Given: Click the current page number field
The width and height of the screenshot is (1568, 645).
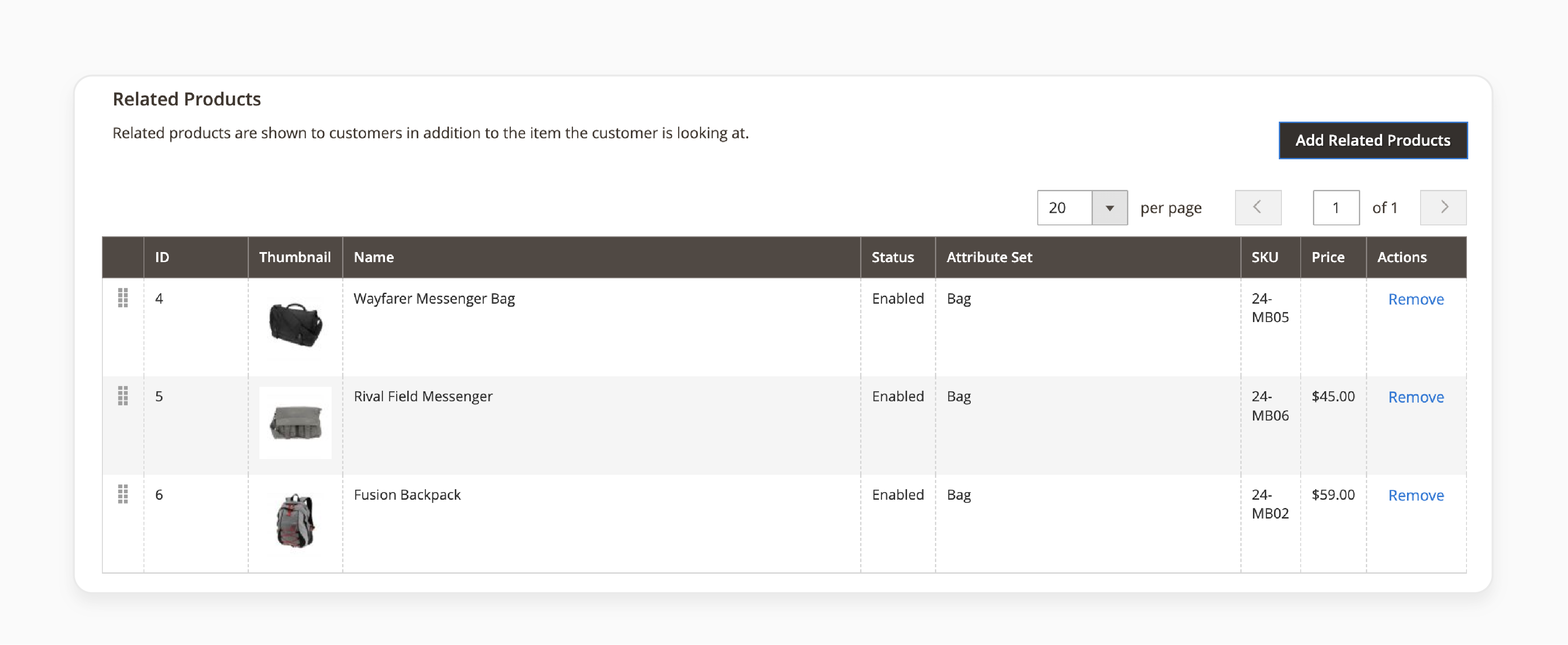Looking at the screenshot, I should (x=1336, y=208).
